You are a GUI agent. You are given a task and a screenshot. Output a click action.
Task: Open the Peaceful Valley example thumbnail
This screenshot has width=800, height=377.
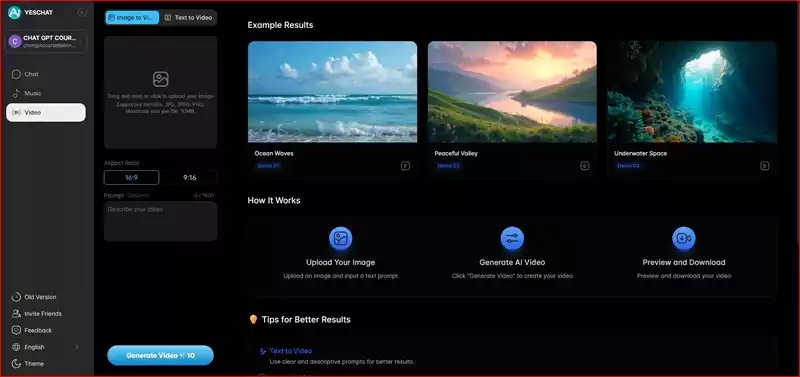point(512,92)
